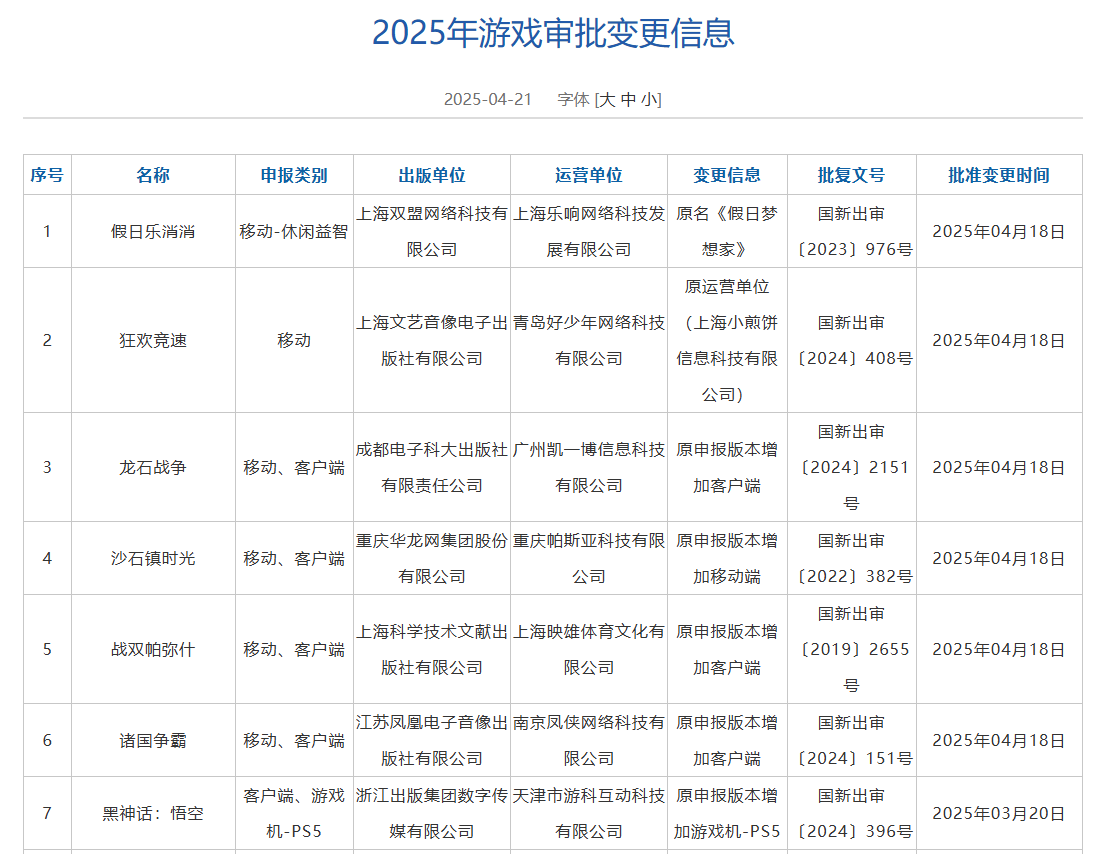Select game name 黑神话：悟空
This screenshot has width=1099, height=854.
tap(153, 813)
